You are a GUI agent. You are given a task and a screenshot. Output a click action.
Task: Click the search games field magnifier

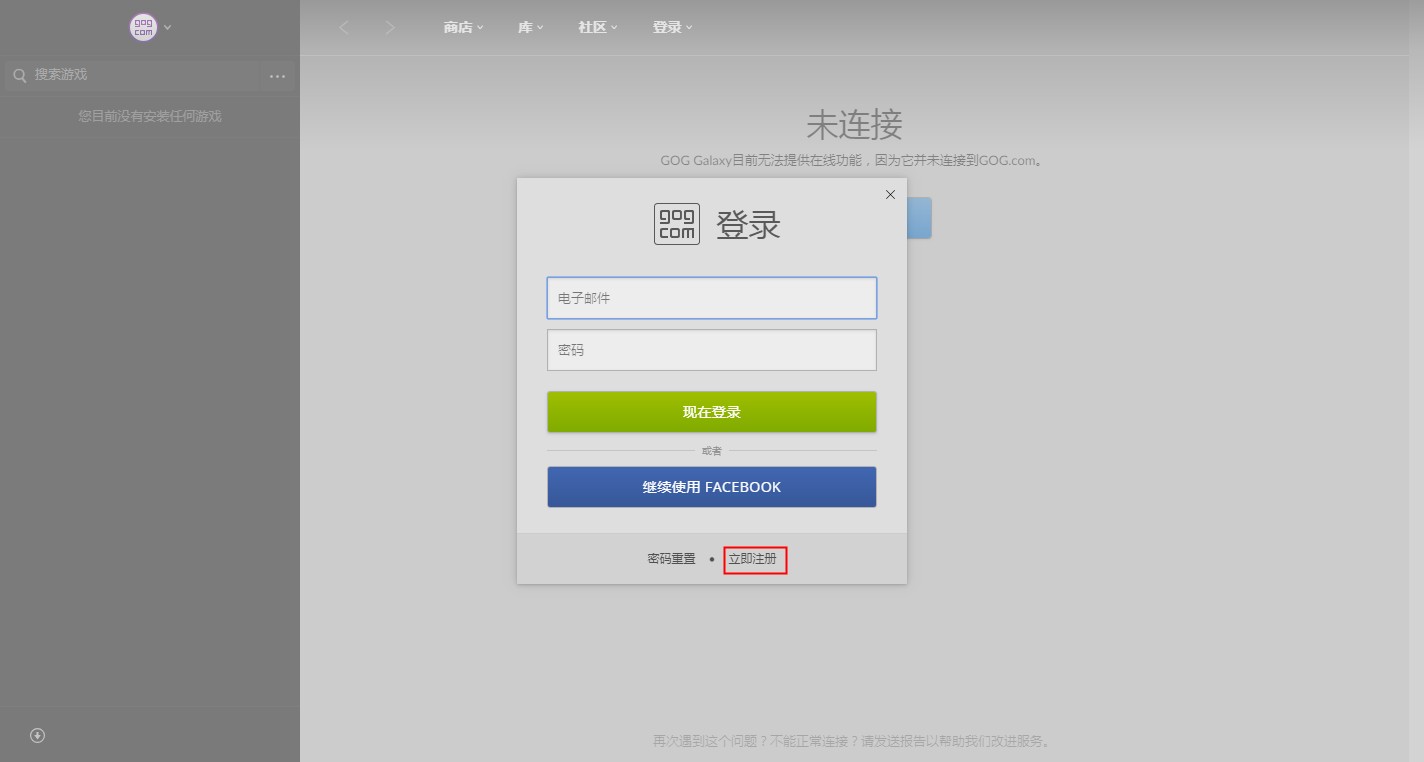tap(19, 75)
